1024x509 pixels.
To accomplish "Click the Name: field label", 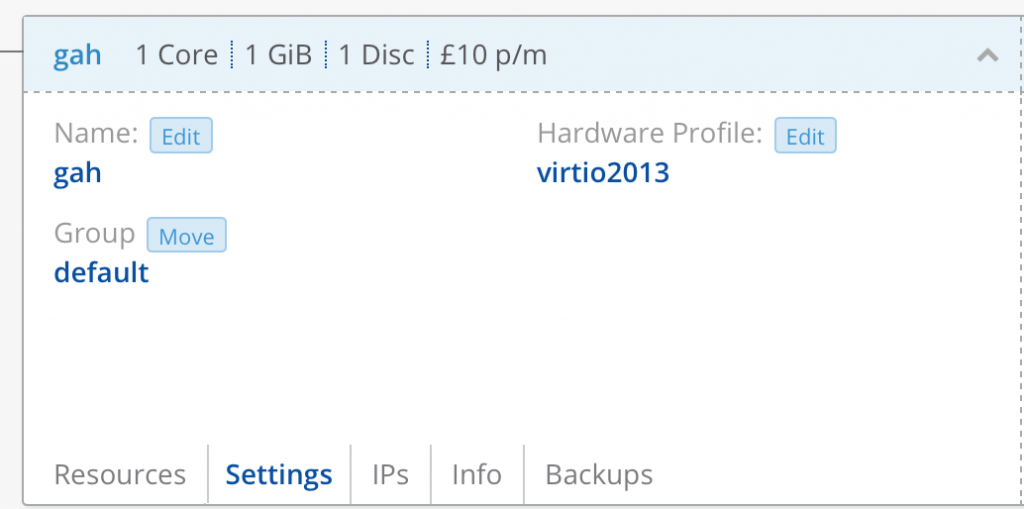I will point(96,134).
